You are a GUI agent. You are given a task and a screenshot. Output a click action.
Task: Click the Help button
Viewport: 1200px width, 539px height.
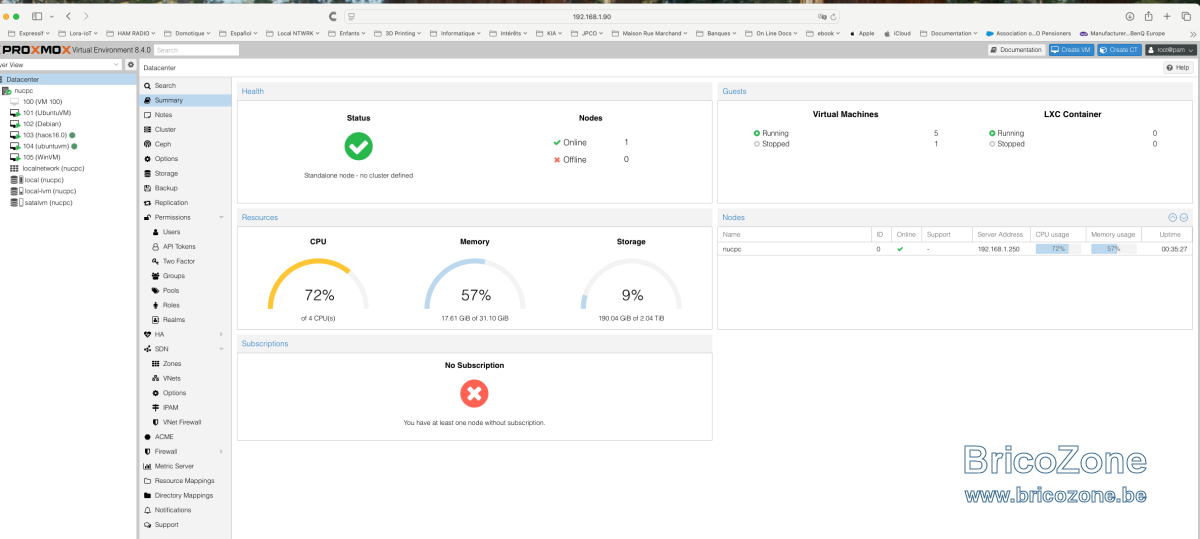(x=1178, y=67)
